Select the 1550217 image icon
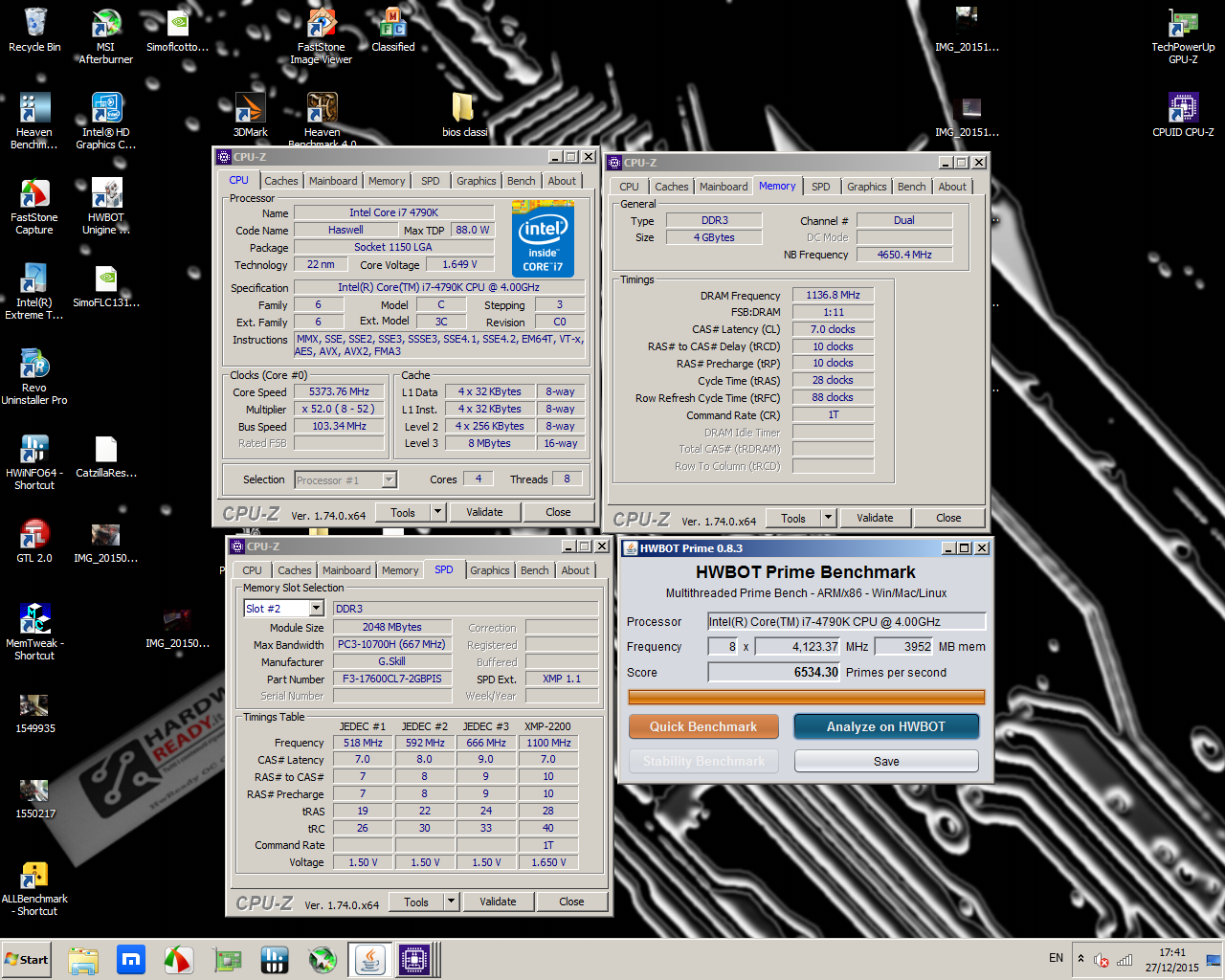The image size is (1225, 980). pyautogui.click(x=34, y=796)
